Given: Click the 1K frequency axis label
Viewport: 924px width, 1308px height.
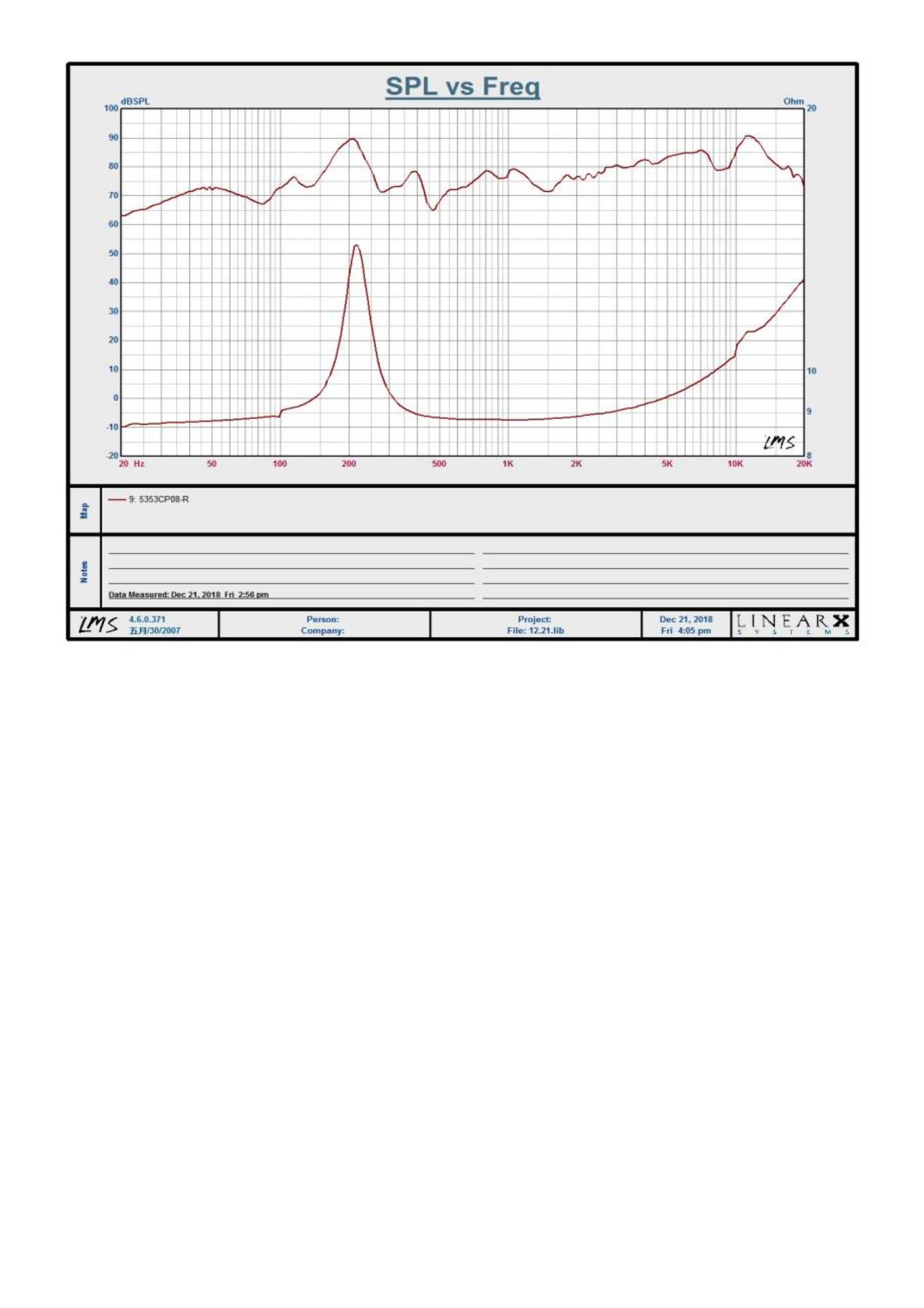Looking at the screenshot, I should click(508, 464).
